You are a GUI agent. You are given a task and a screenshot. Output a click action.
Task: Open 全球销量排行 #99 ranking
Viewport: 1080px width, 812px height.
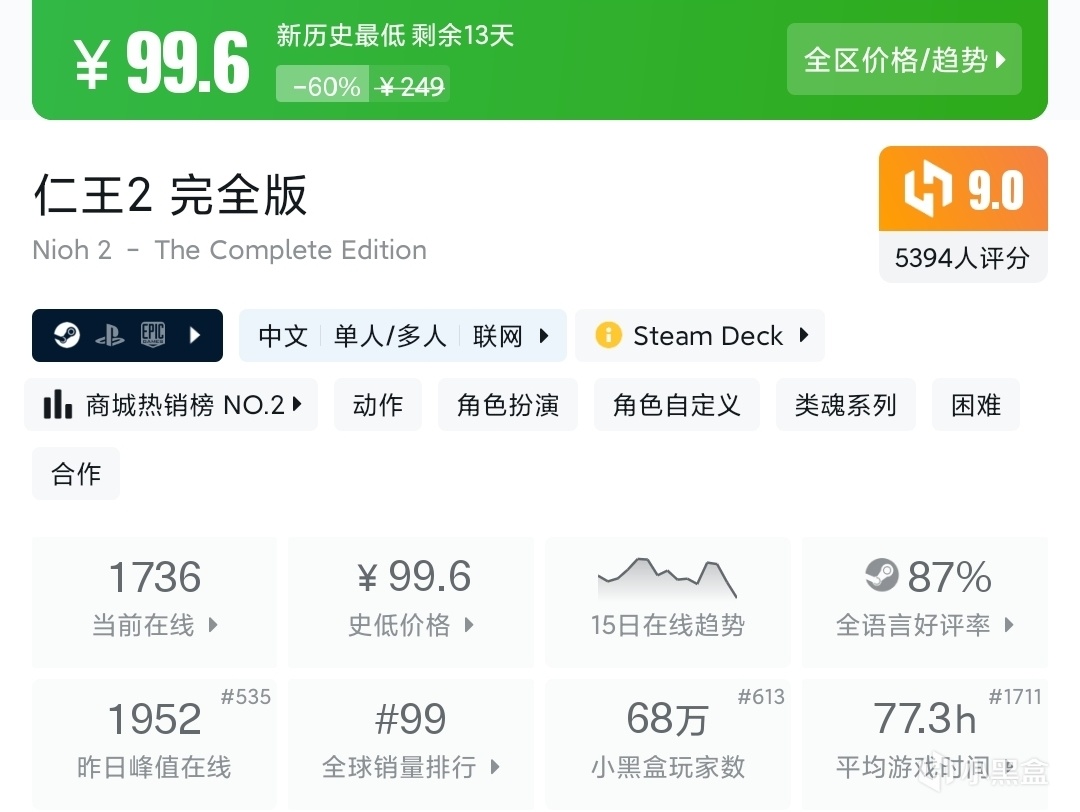411,741
